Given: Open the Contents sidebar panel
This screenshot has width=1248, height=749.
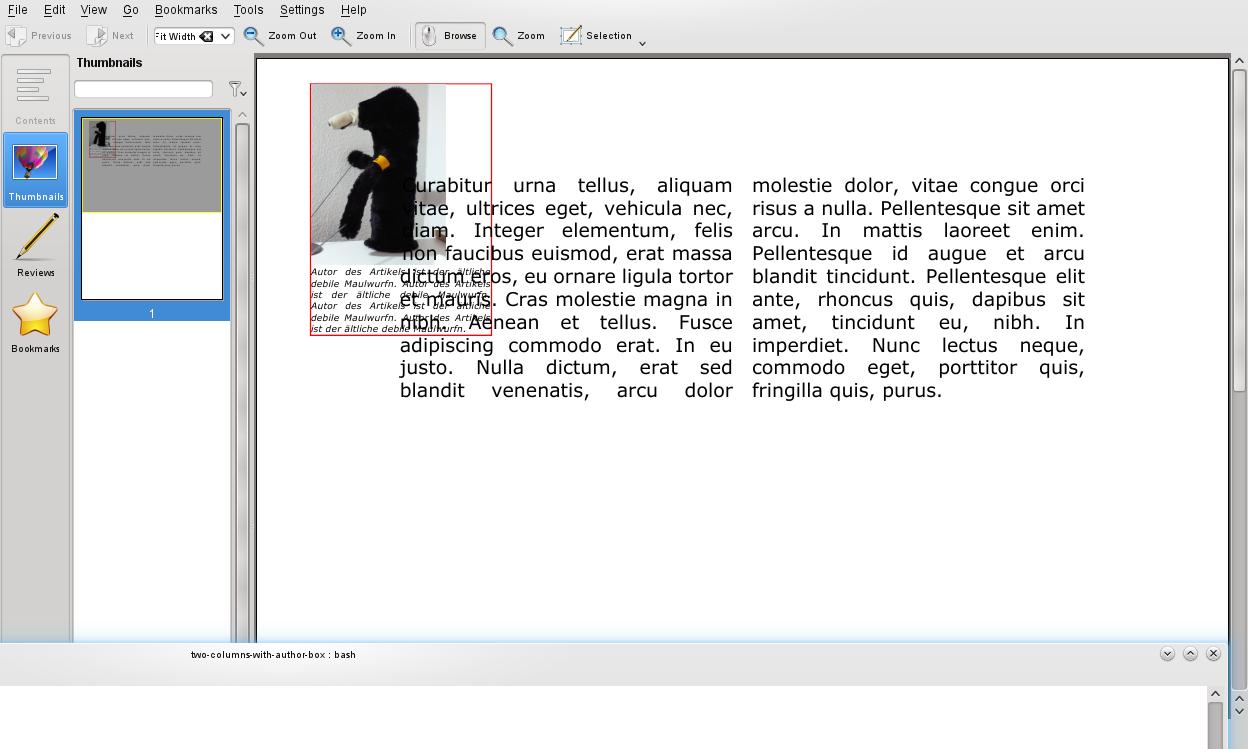Looking at the screenshot, I should [35, 96].
